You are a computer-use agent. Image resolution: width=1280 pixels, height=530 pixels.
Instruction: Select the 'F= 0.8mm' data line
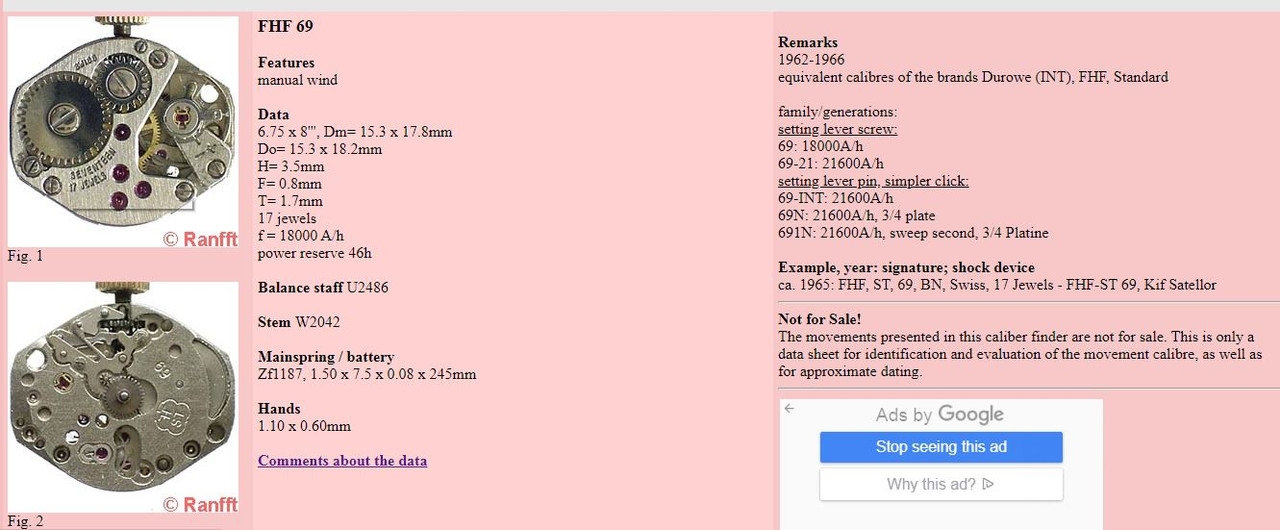[290, 184]
